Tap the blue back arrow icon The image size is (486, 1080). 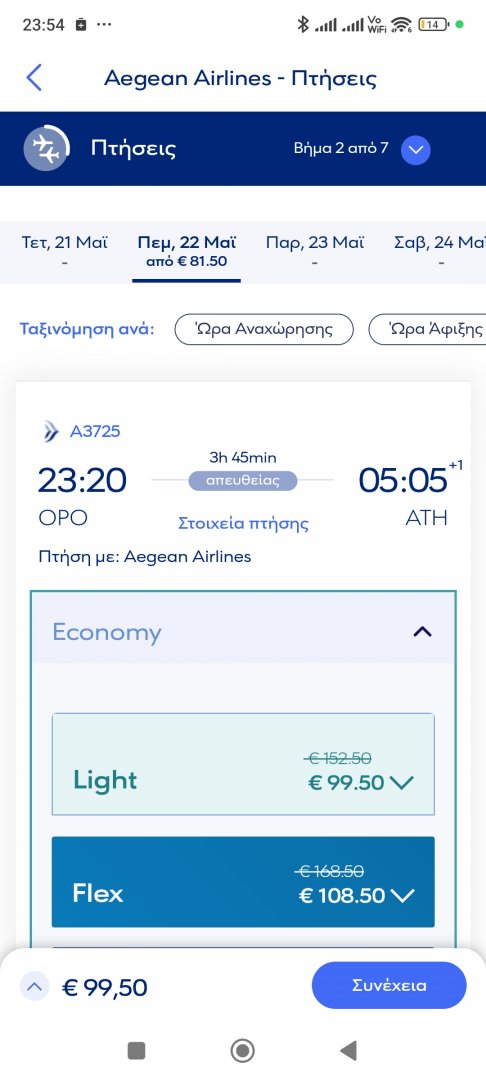click(34, 78)
